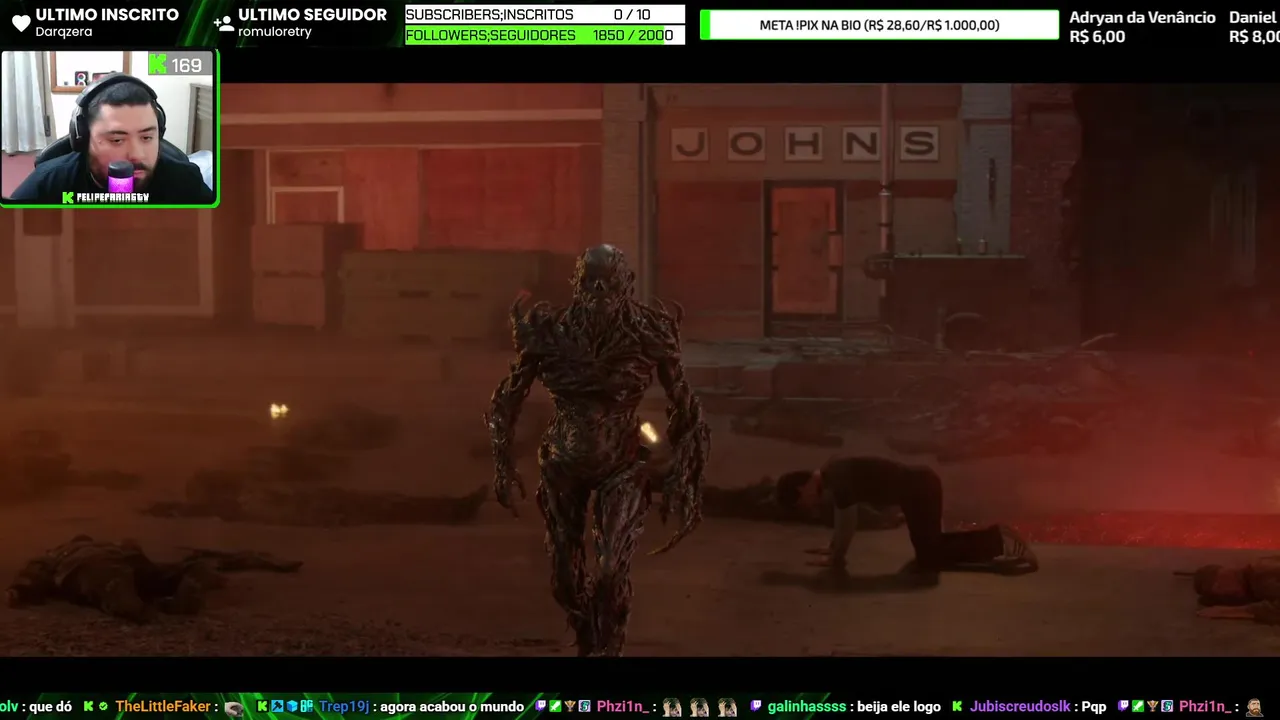Click chat username Trep19j
1280x720 pixels.
click(x=344, y=707)
